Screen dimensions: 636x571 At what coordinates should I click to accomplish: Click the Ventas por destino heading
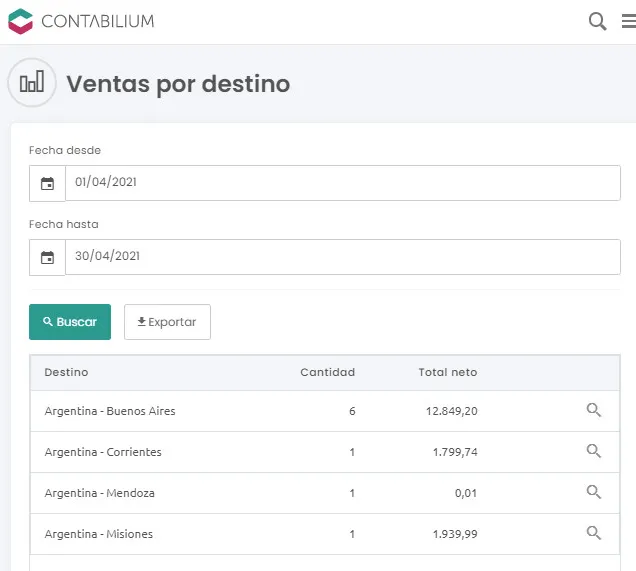pyautogui.click(x=178, y=84)
